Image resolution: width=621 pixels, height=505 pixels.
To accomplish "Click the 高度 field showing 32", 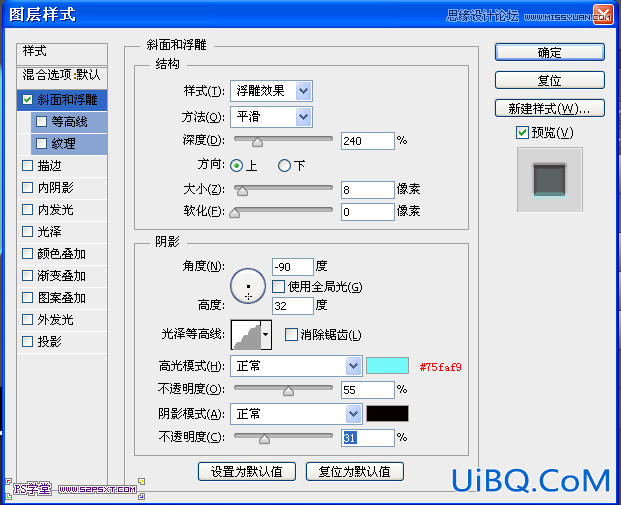I will point(293,306).
